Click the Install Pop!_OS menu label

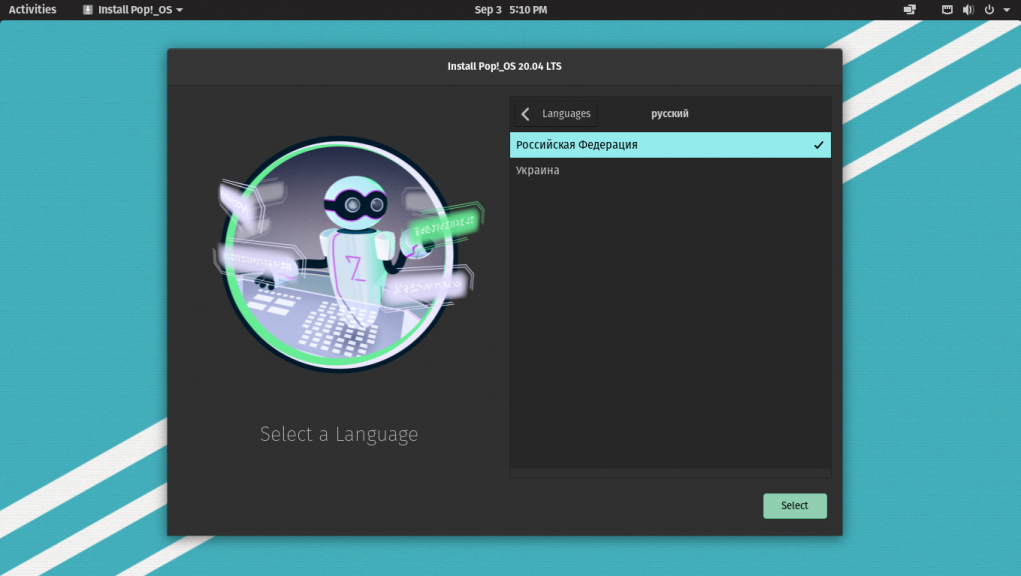(135, 10)
